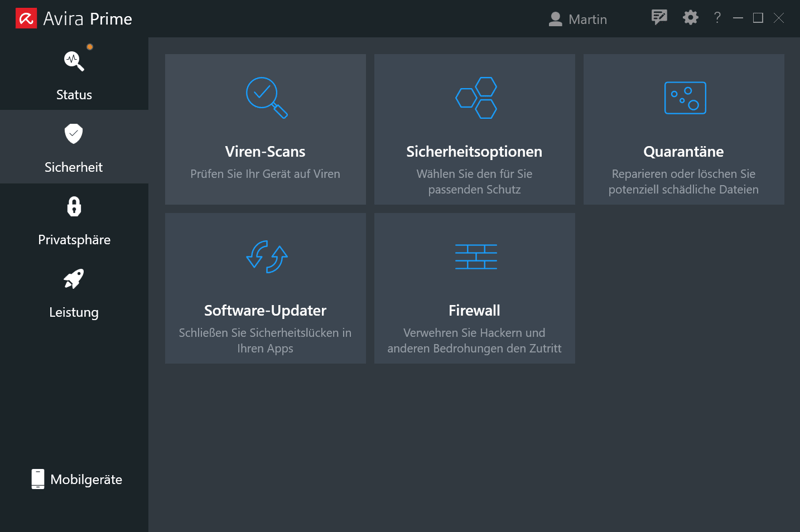Go to the Leistung section
This screenshot has height=532, width=800.
tap(74, 292)
